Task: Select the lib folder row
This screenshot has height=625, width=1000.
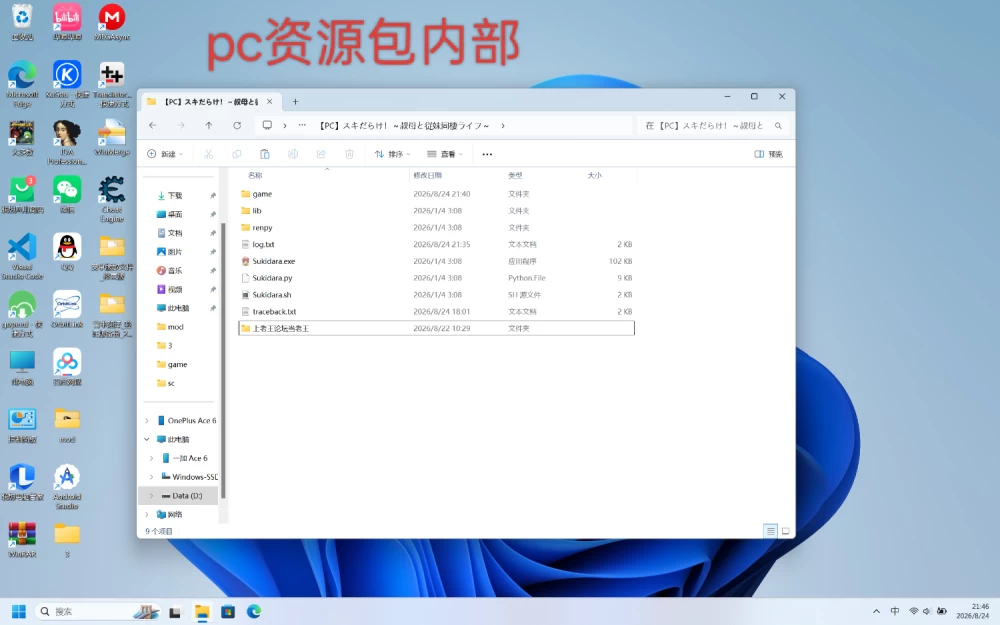Action: pyautogui.click(x=436, y=210)
